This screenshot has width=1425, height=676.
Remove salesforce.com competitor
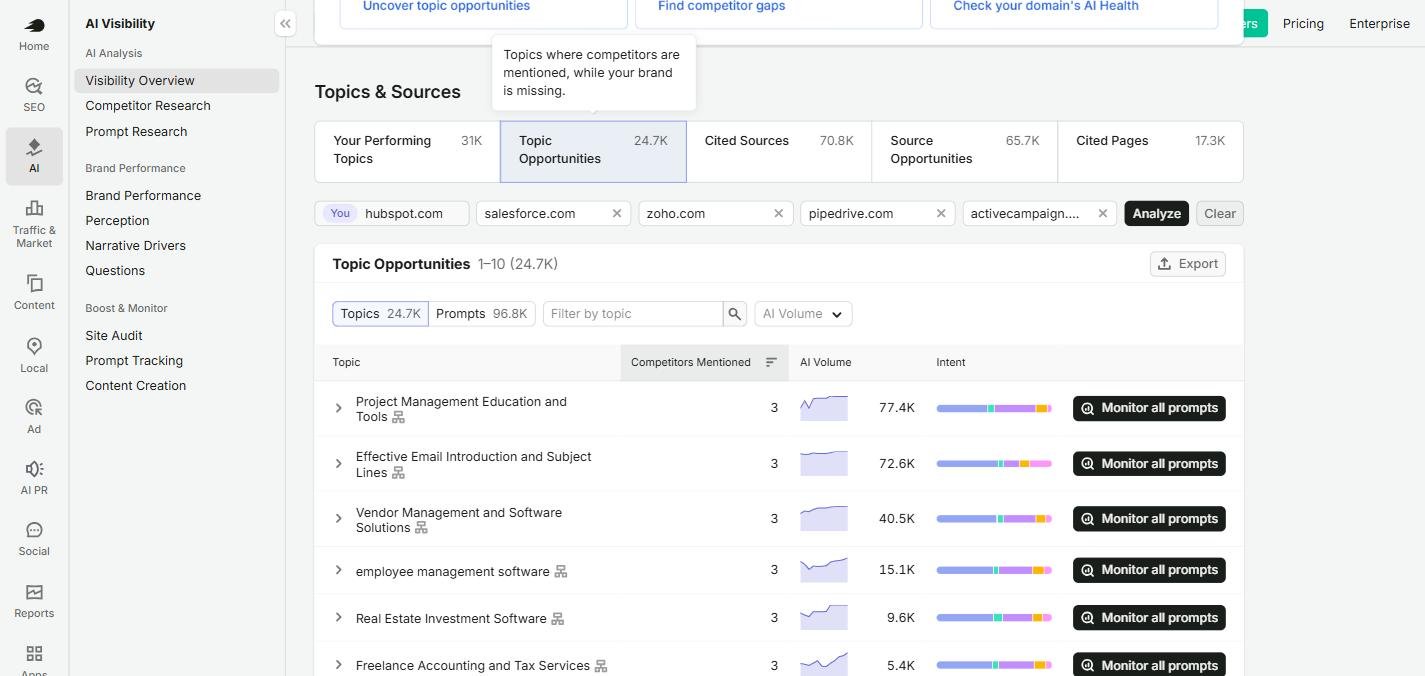(617, 213)
